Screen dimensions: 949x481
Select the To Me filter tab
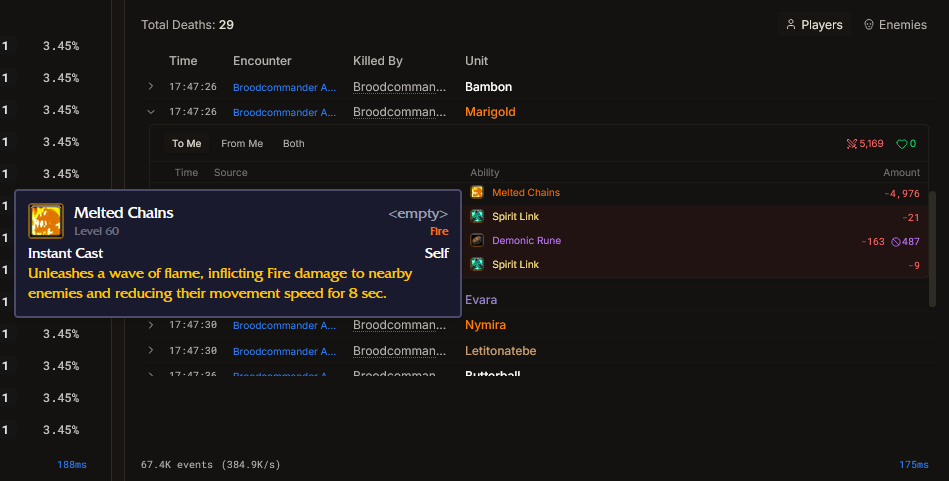(x=186, y=143)
